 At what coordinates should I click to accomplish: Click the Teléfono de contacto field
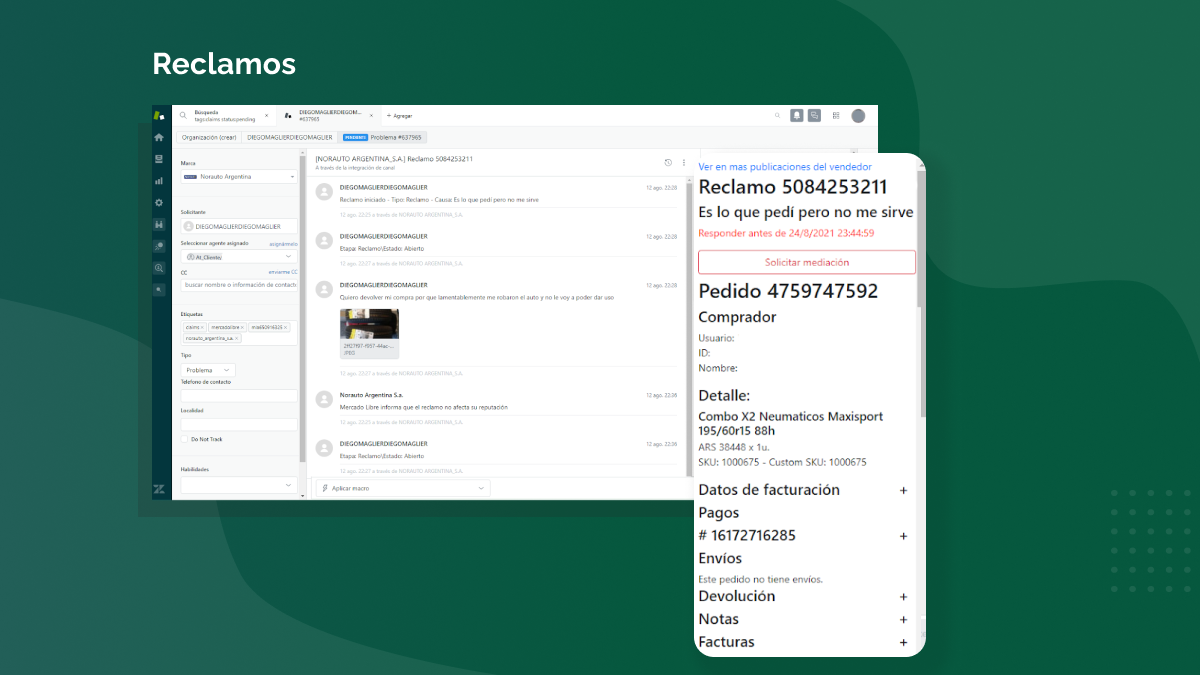[x=239, y=396]
